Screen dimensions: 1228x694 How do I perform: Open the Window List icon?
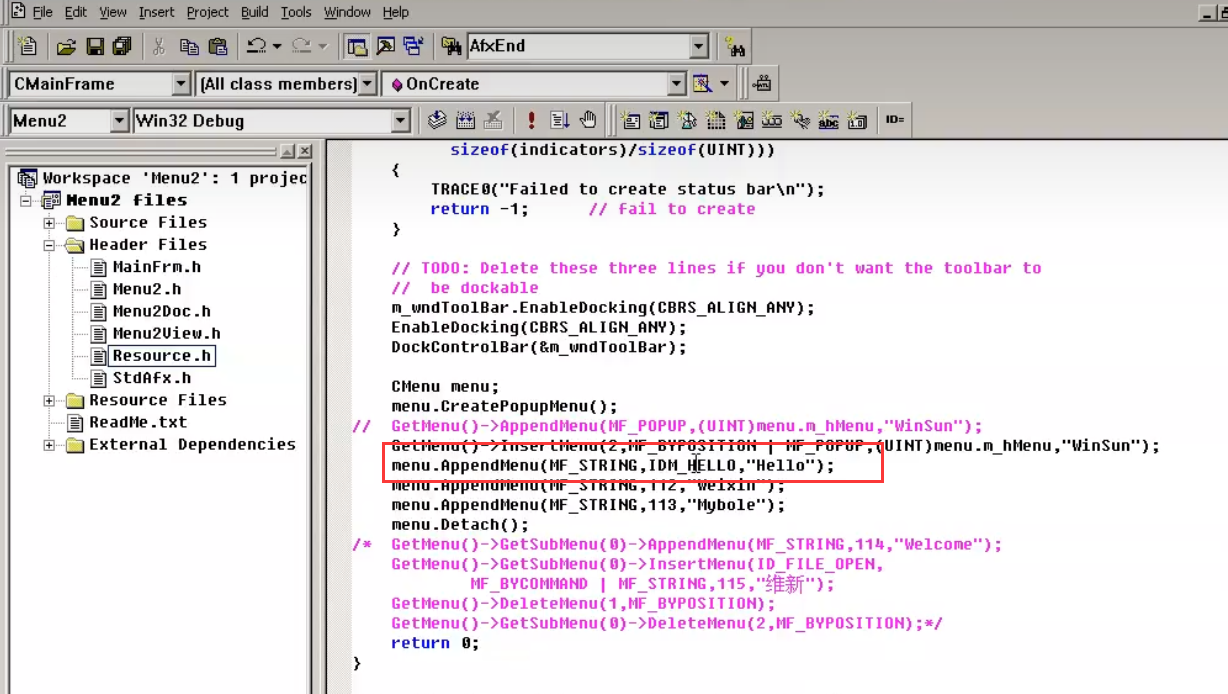click(412, 46)
